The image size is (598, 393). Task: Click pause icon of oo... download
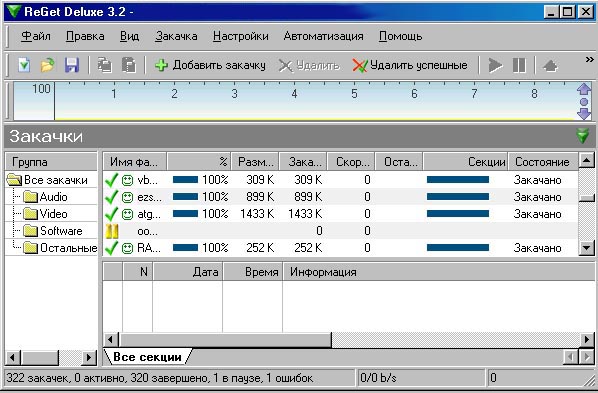[112, 231]
